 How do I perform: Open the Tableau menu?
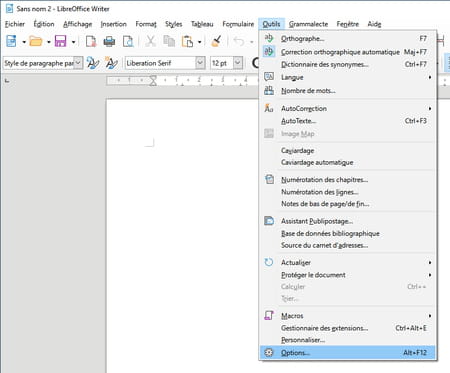[202, 24]
